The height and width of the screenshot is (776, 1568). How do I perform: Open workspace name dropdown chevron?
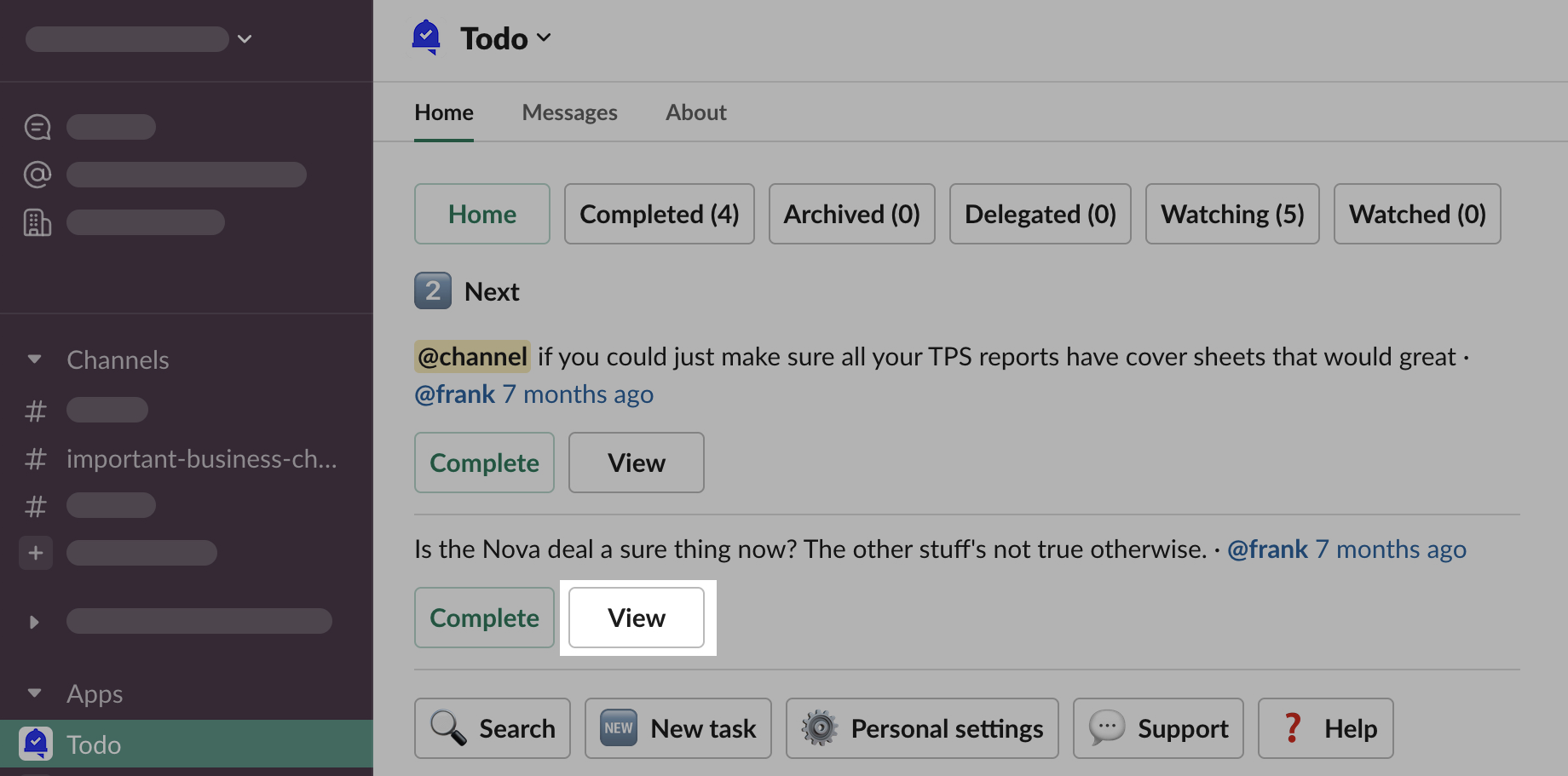coord(245,39)
